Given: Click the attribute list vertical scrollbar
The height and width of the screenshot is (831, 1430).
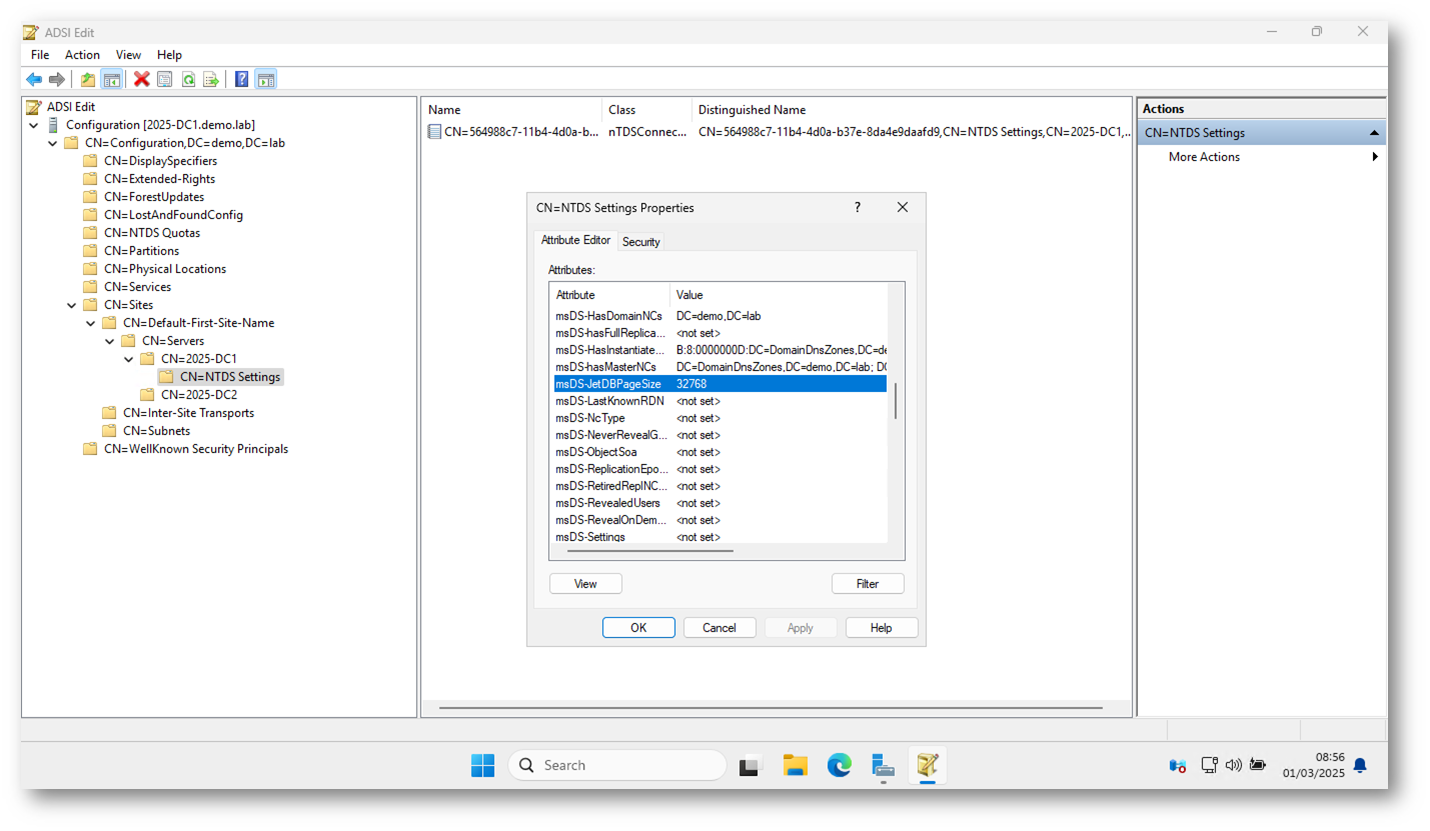Looking at the screenshot, I should point(895,400).
